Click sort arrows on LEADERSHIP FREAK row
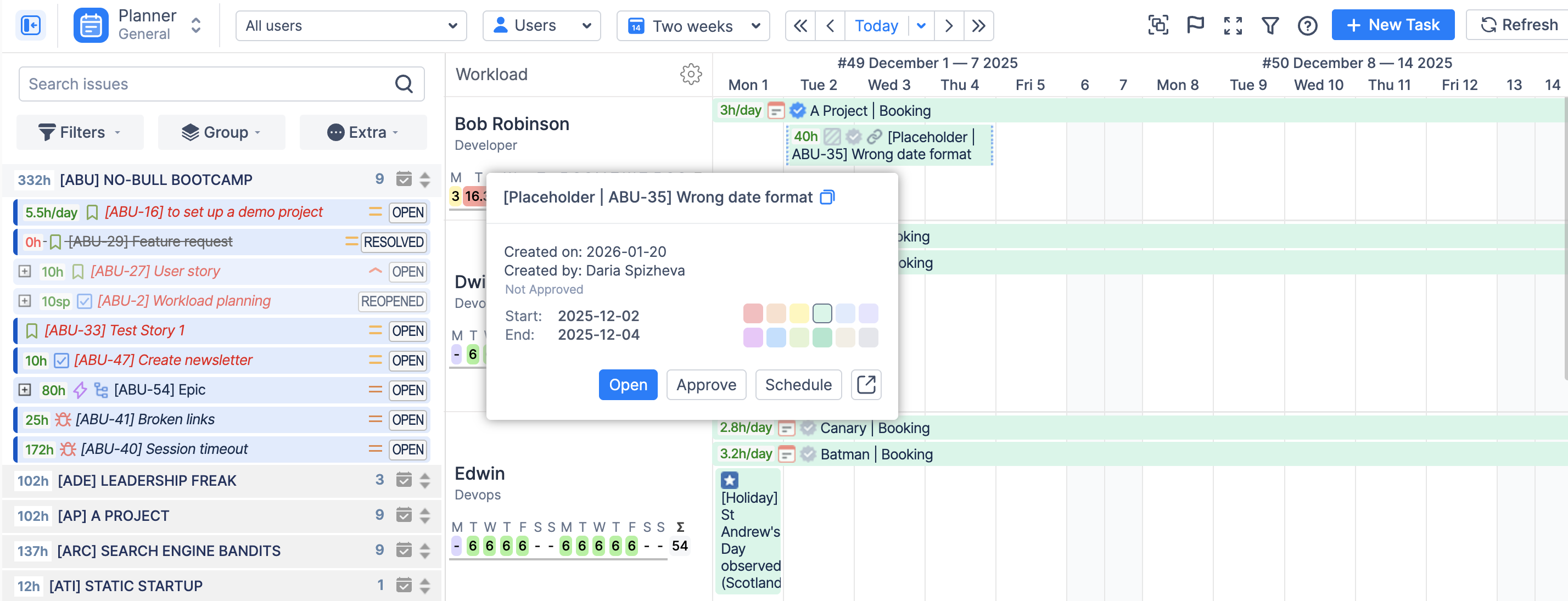 pos(425,481)
